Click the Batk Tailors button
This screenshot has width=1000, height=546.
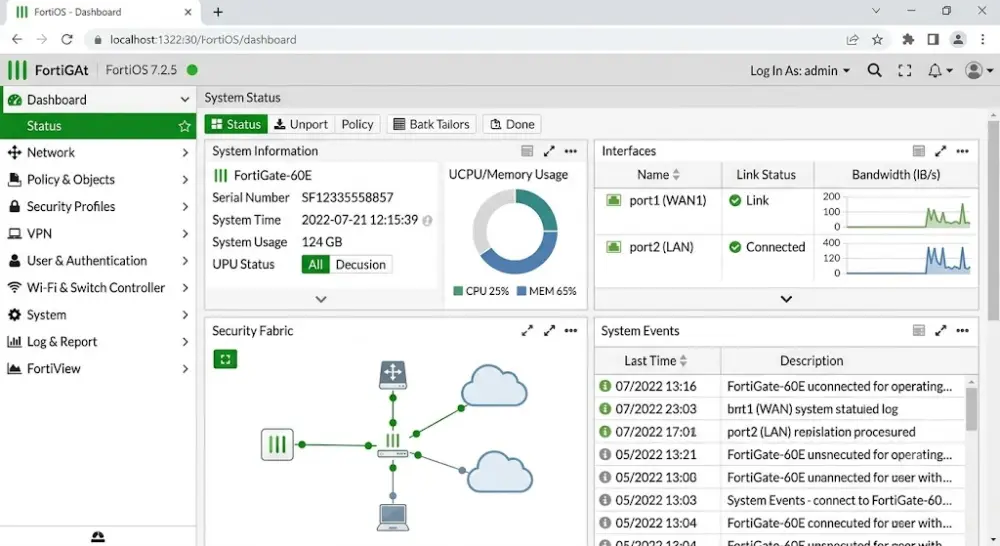(x=432, y=124)
